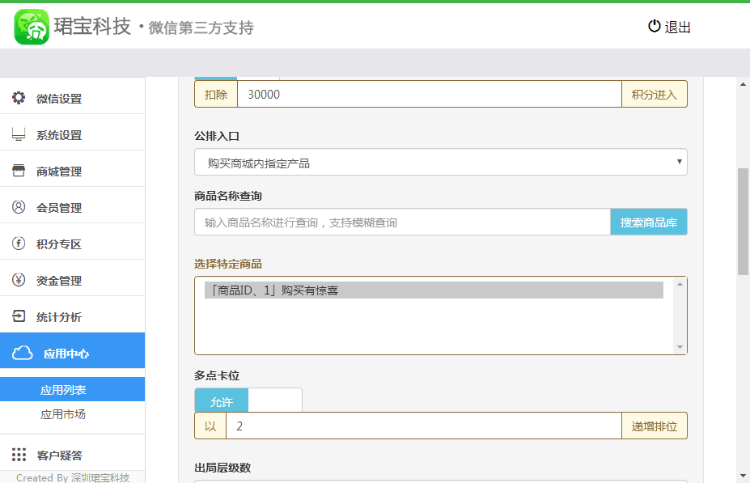The height and width of the screenshot is (483, 750).
Task: Click the 积分进入 addon label
Action: point(654,94)
